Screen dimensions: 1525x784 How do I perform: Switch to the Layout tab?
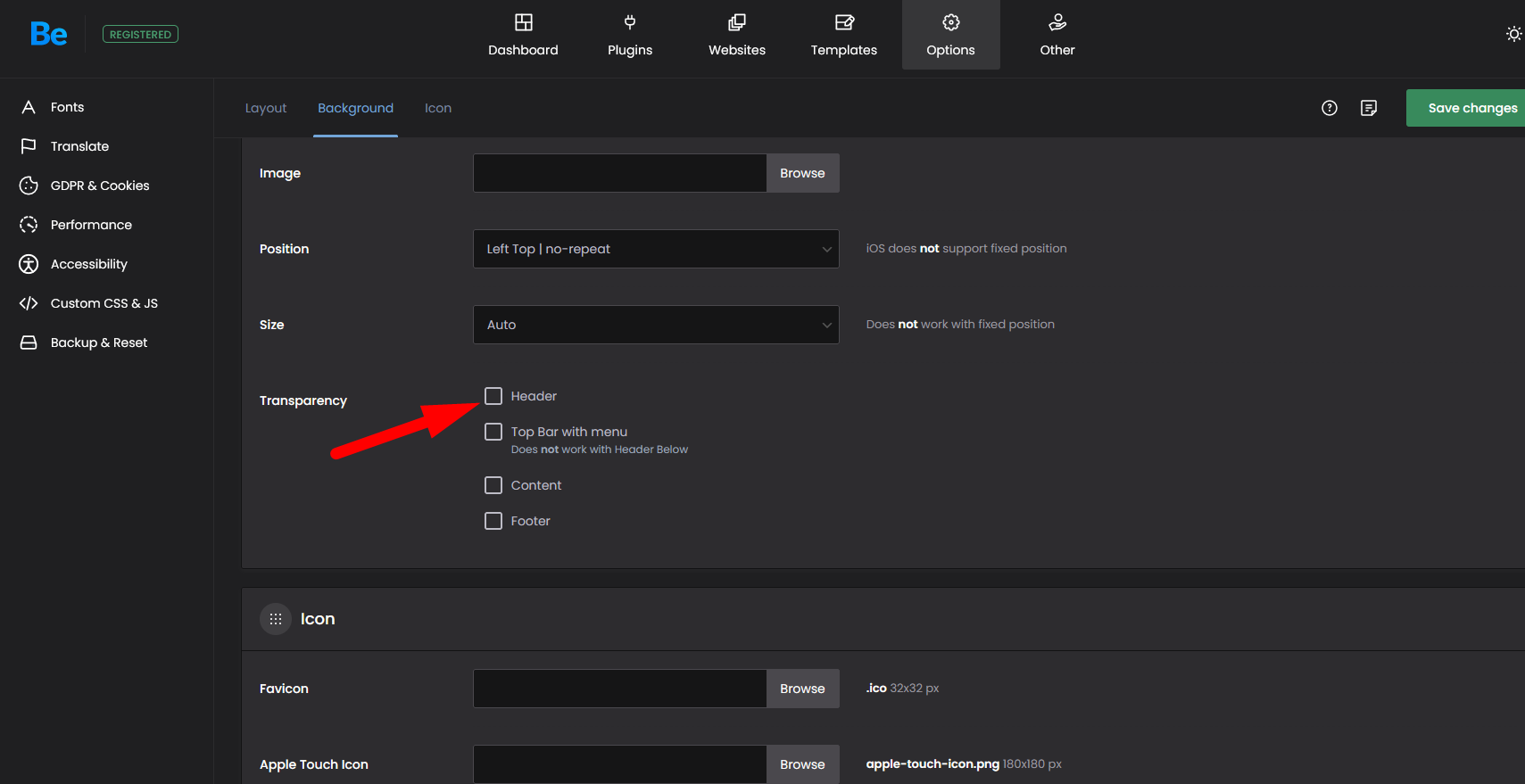[266, 108]
